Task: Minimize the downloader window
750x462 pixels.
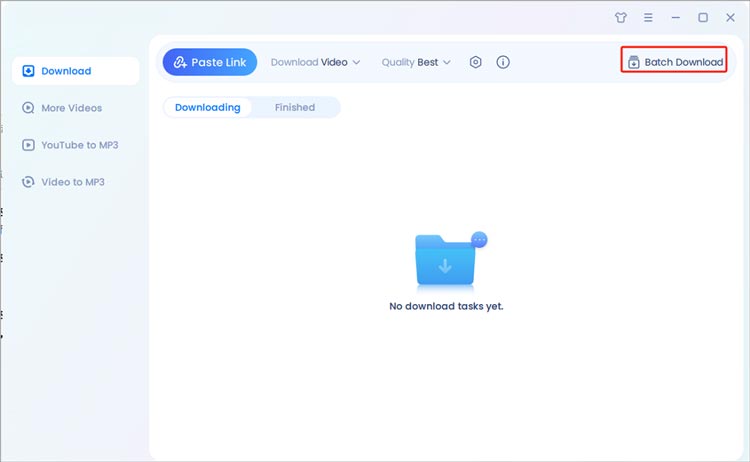Action: pyautogui.click(x=676, y=18)
